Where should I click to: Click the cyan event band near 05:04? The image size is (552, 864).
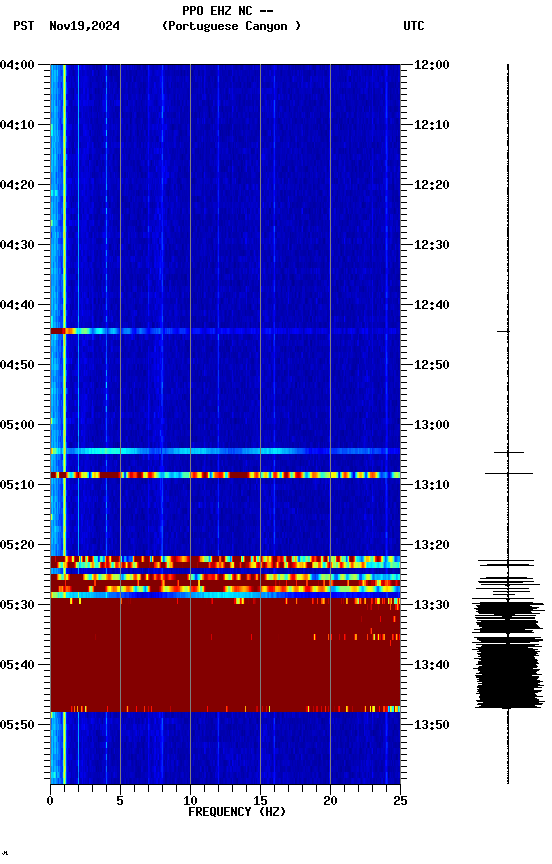tap(225, 451)
